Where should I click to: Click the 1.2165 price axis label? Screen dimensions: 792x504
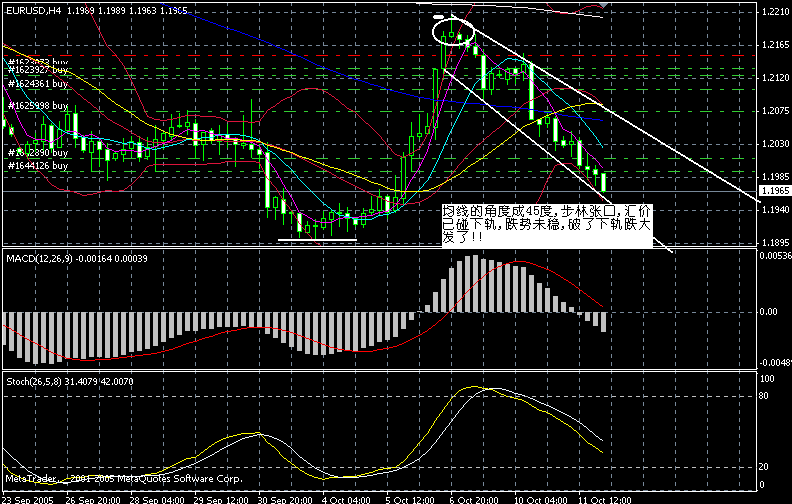coord(775,45)
